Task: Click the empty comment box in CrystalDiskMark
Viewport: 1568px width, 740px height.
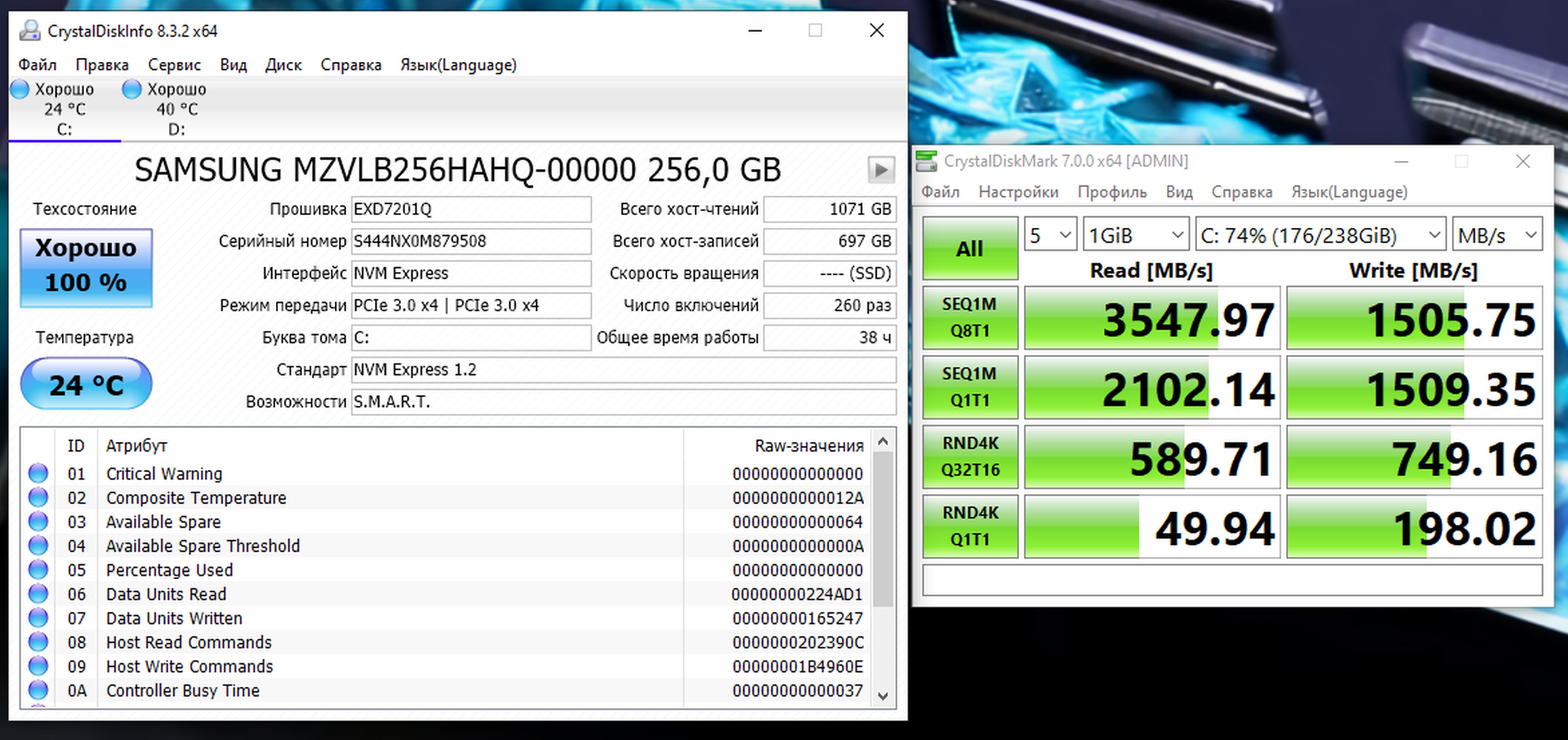Action: tap(1232, 580)
